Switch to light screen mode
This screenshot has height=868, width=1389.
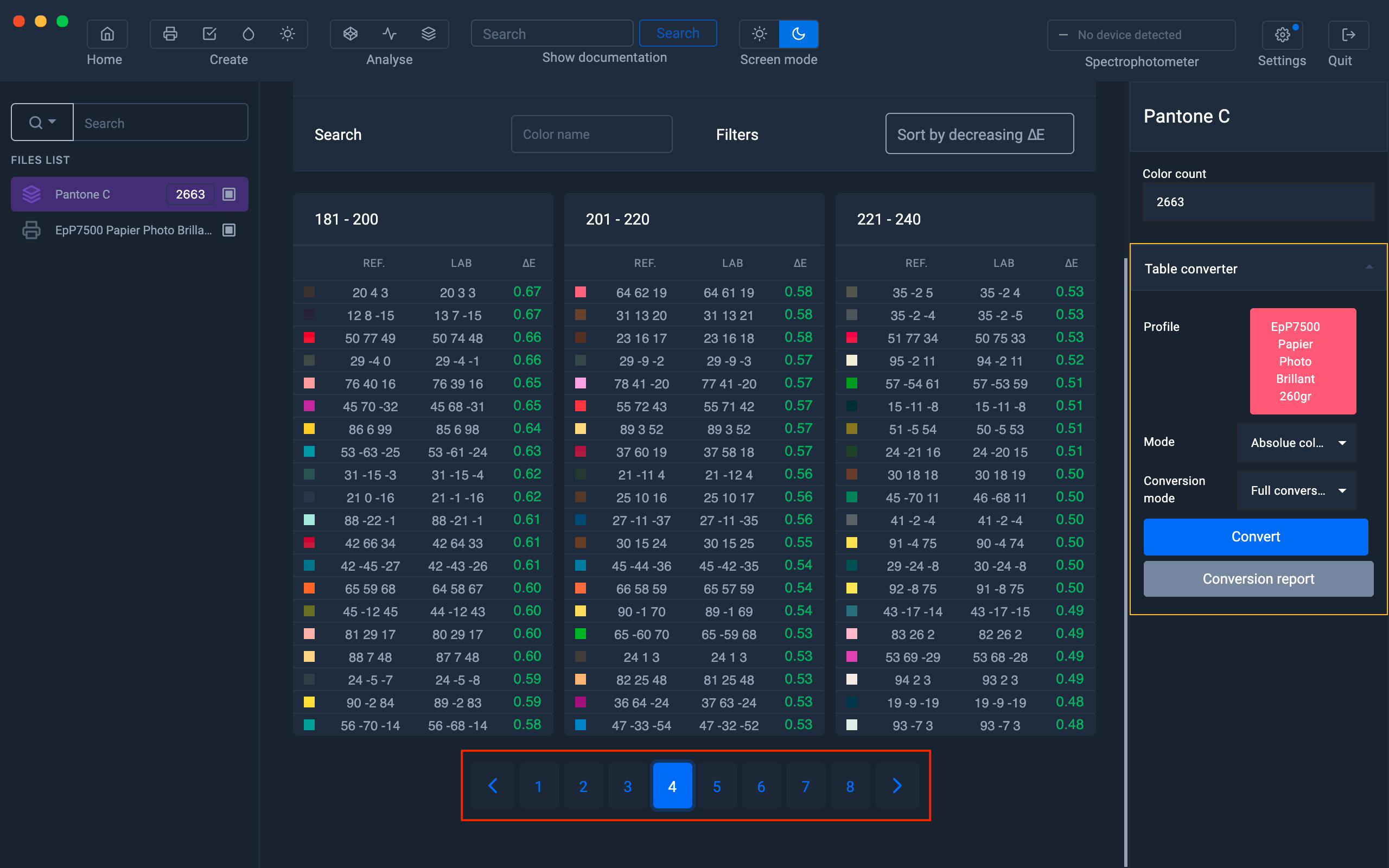point(760,34)
